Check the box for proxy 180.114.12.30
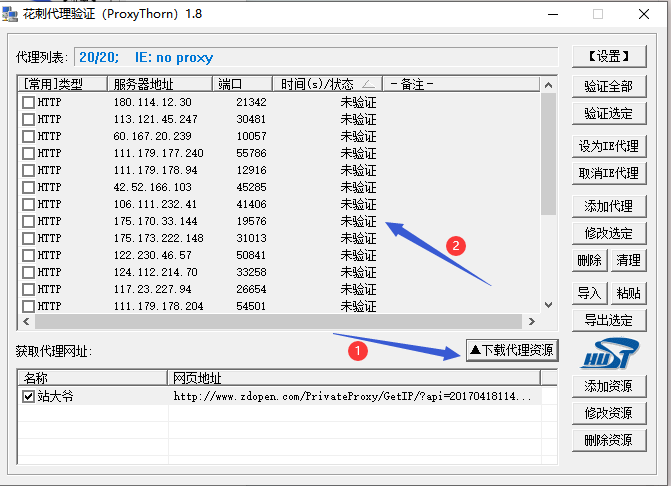 [28, 102]
